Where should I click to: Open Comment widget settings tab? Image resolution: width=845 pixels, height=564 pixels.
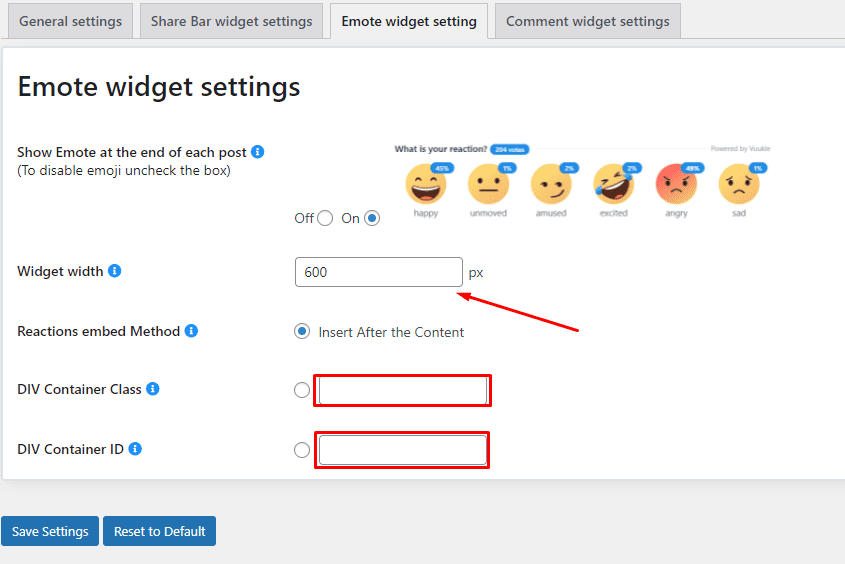tap(587, 21)
